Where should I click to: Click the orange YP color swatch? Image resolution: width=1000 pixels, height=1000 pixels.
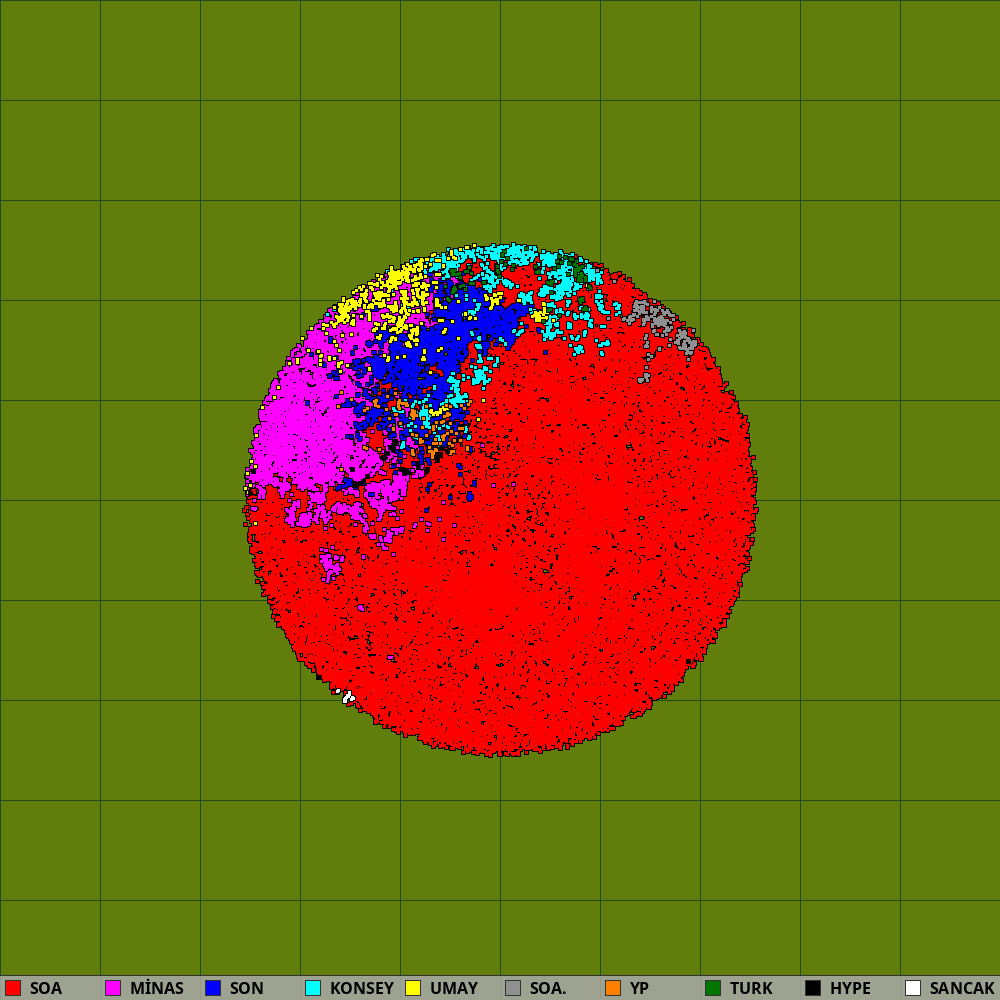[x=613, y=988]
